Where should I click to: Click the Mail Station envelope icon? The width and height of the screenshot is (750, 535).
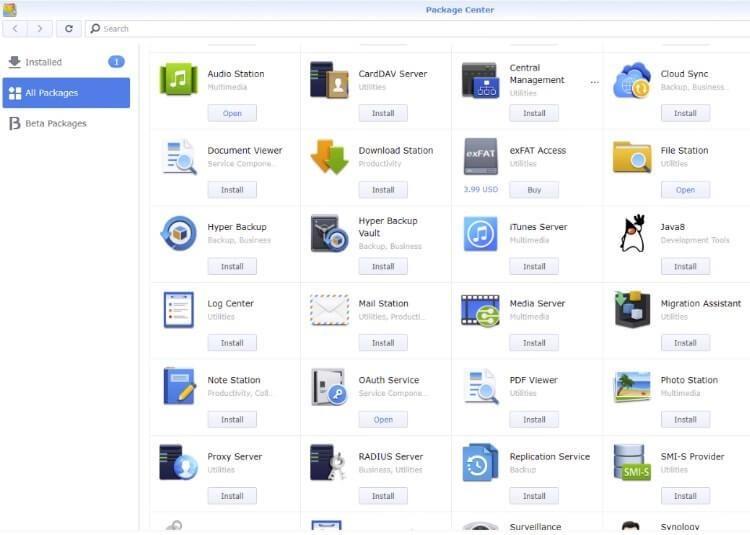(x=329, y=310)
